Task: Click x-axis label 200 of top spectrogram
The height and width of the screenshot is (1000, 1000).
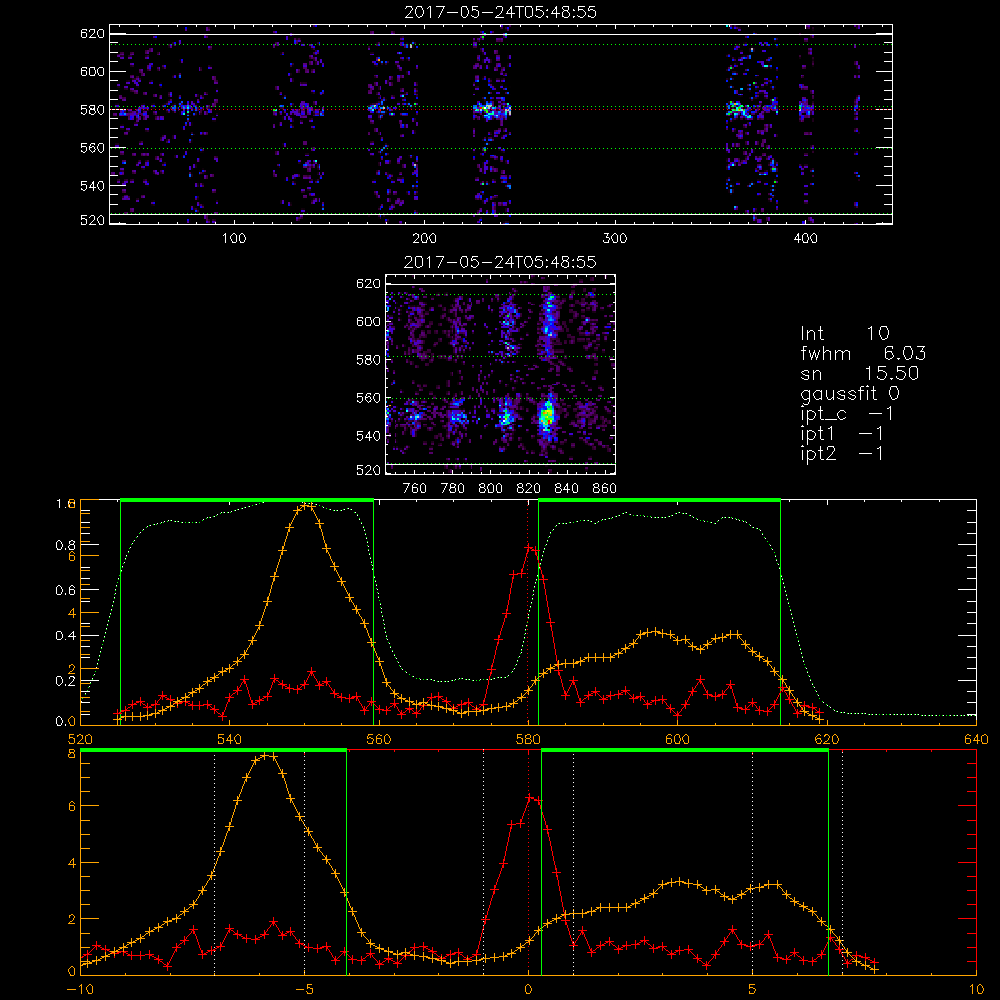Action: click(424, 239)
